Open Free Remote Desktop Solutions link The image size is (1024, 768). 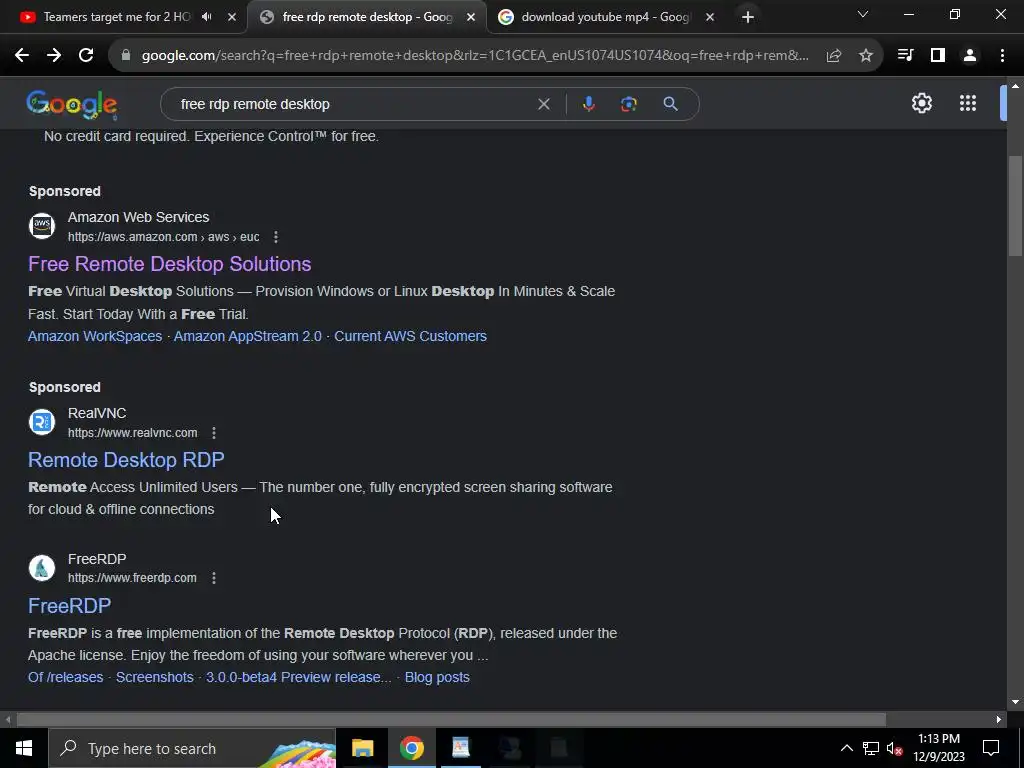click(170, 264)
